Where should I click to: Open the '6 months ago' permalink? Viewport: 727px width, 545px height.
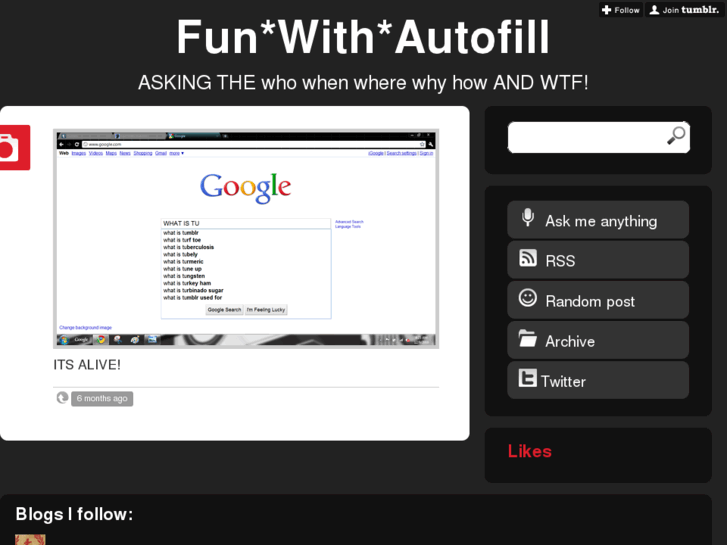pyautogui.click(x=102, y=398)
